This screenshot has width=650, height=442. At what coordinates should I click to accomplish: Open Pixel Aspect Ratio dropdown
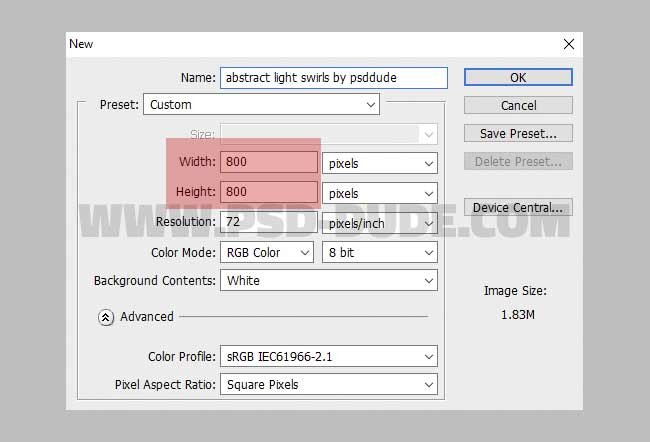coord(329,385)
